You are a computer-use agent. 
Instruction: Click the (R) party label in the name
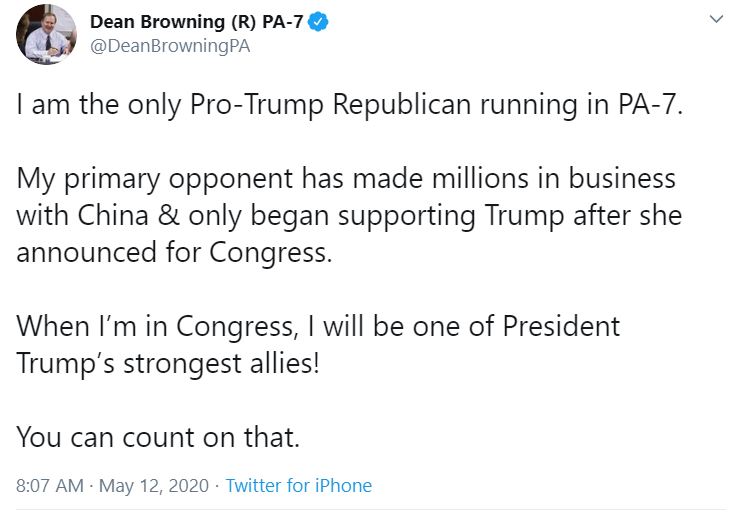coord(238,21)
